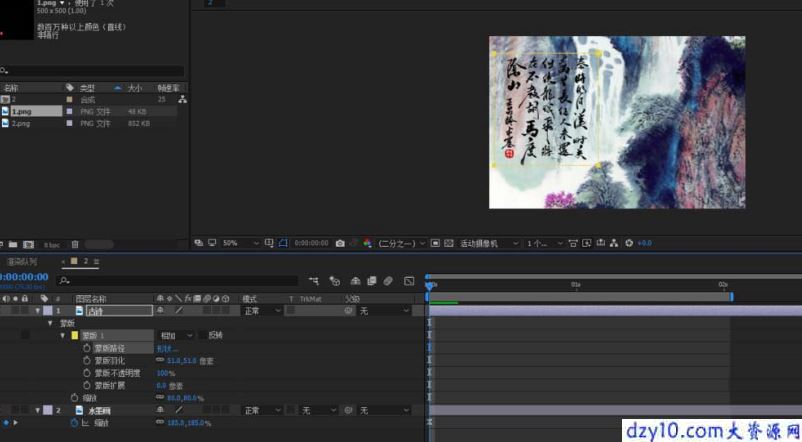Viewport: 802px width, 442px height.
Task: Click label color swatch of layer 2
Action: tap(48, 410)
